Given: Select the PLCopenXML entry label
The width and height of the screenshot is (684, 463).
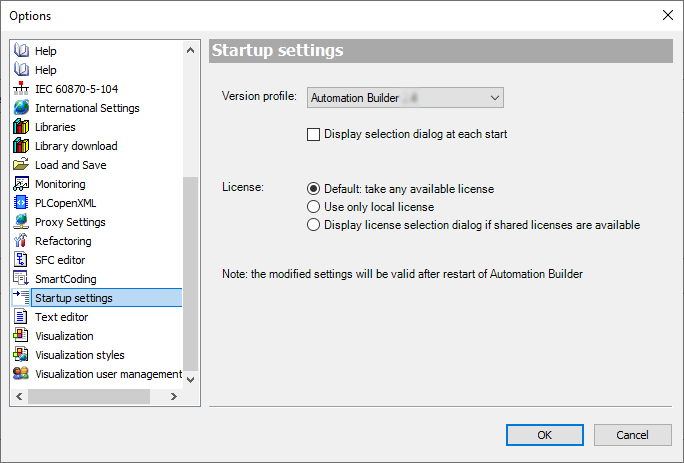Looking at the screenshot, I should (66, 203).
